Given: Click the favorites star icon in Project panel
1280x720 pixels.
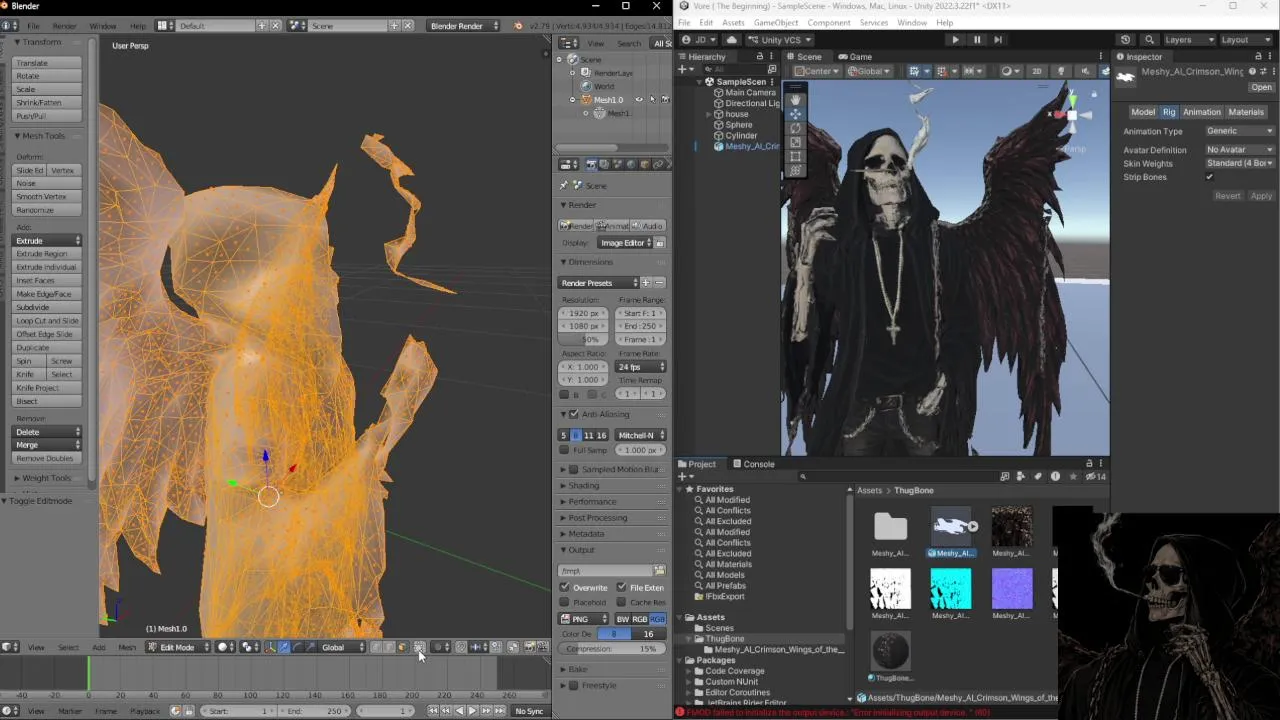Looking at the screenshot, I should [1072, 477].
